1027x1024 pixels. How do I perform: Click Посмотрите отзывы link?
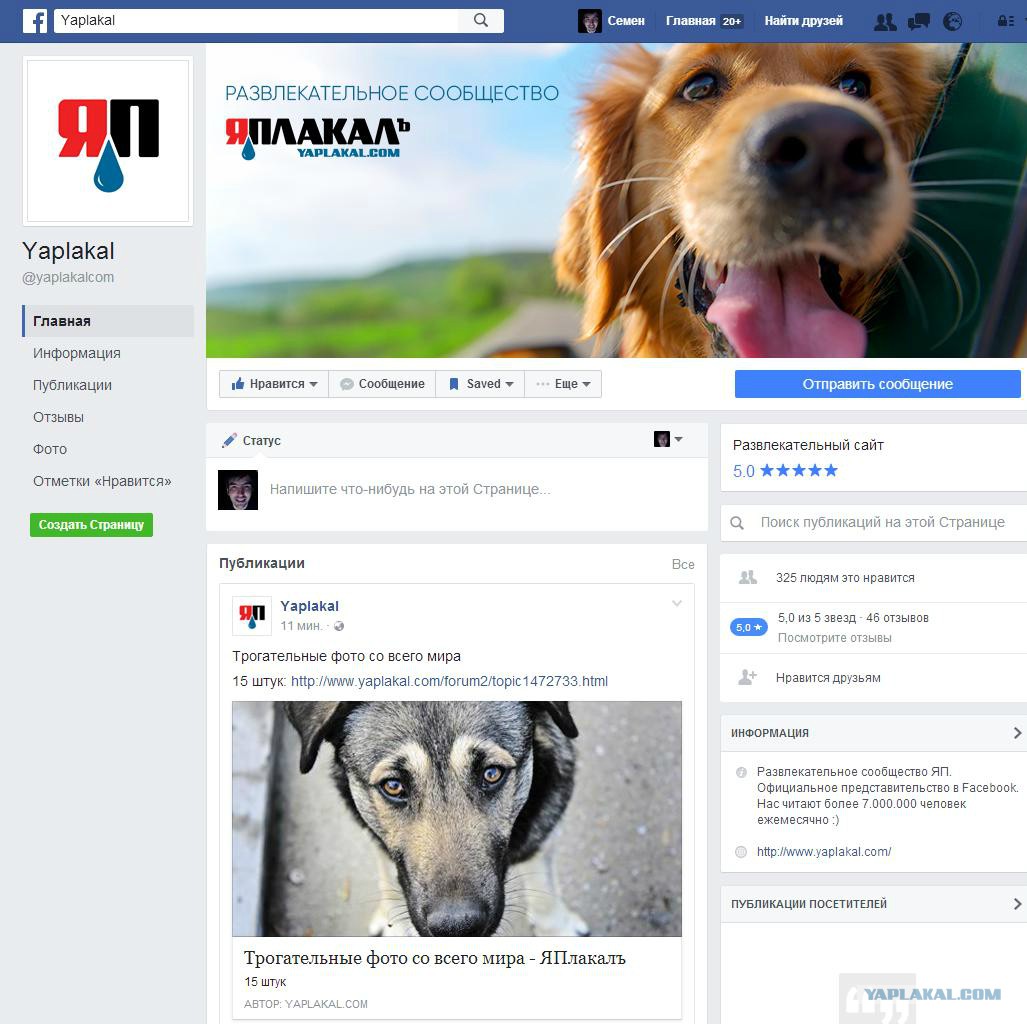tap(834, 637)
